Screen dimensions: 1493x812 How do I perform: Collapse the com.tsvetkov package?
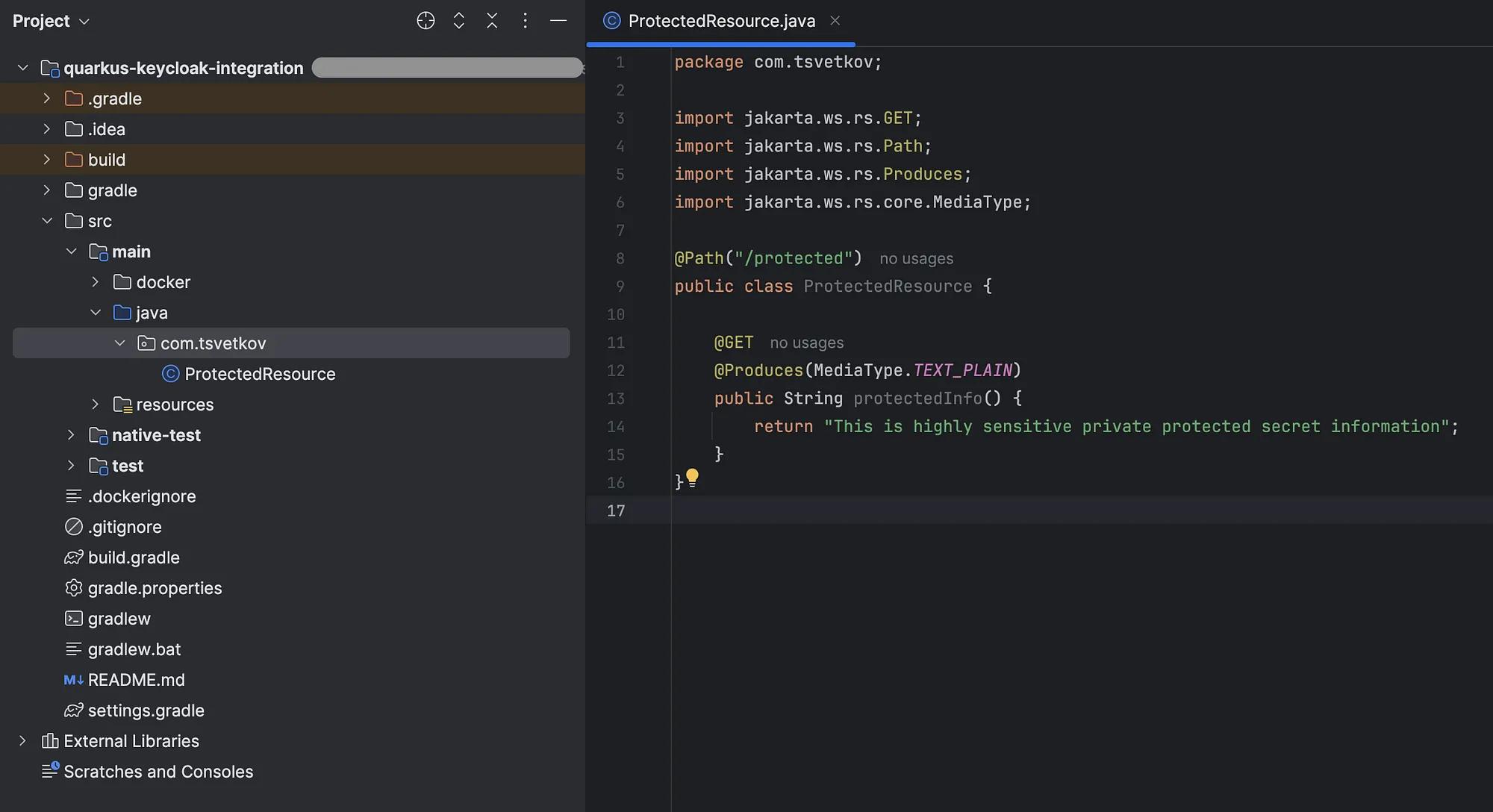click(119, 343)
